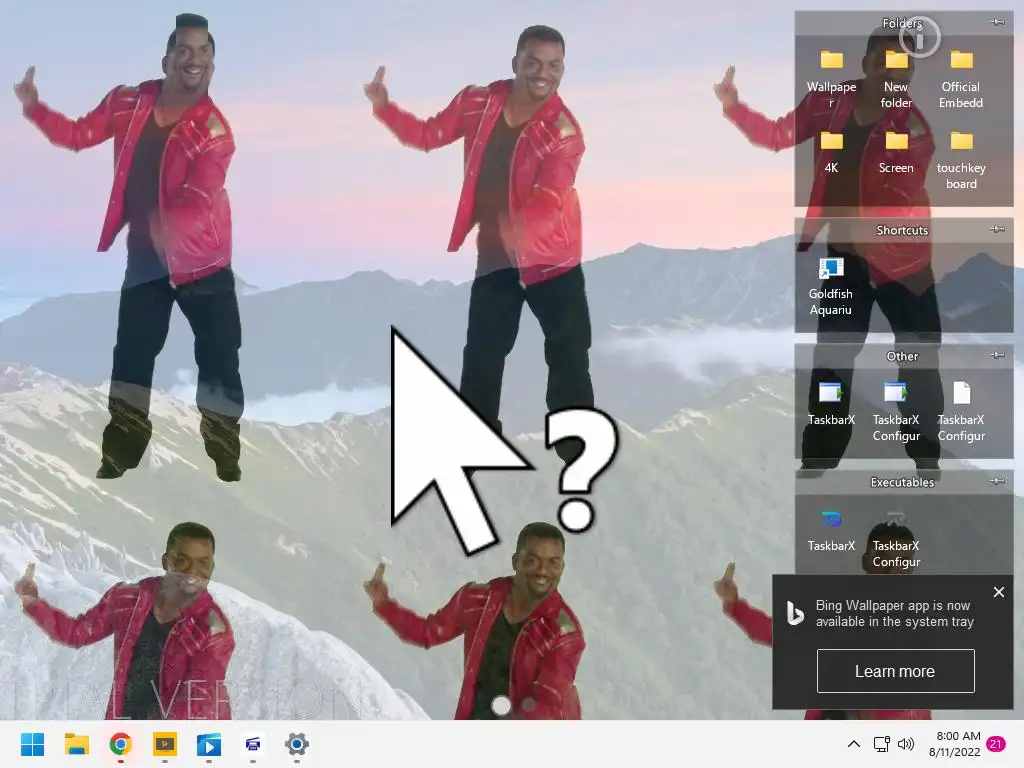The height and width of the screenshot is (768, 1024).
Task: Open the touchkeyboard folder
Action: click(961, 141)
